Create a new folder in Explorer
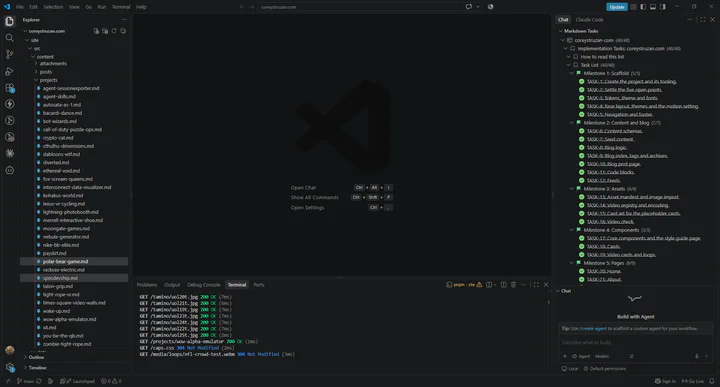This screenshot has height=387, width=720. [105, 31]
